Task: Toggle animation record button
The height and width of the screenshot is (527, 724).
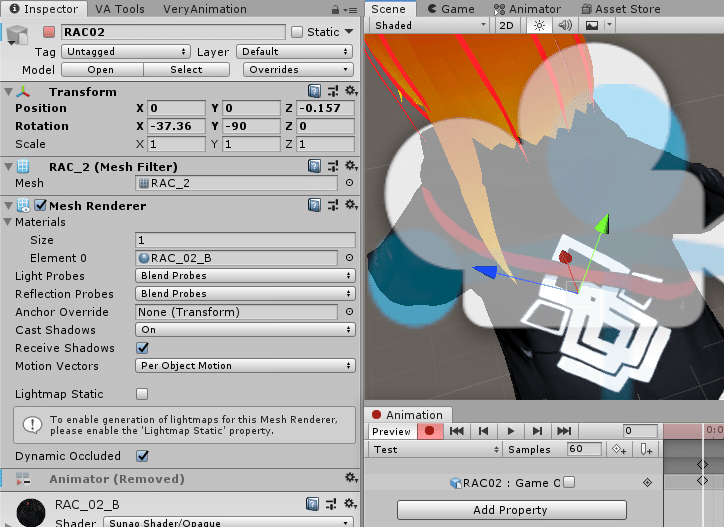Action: (x=430, y=431)
